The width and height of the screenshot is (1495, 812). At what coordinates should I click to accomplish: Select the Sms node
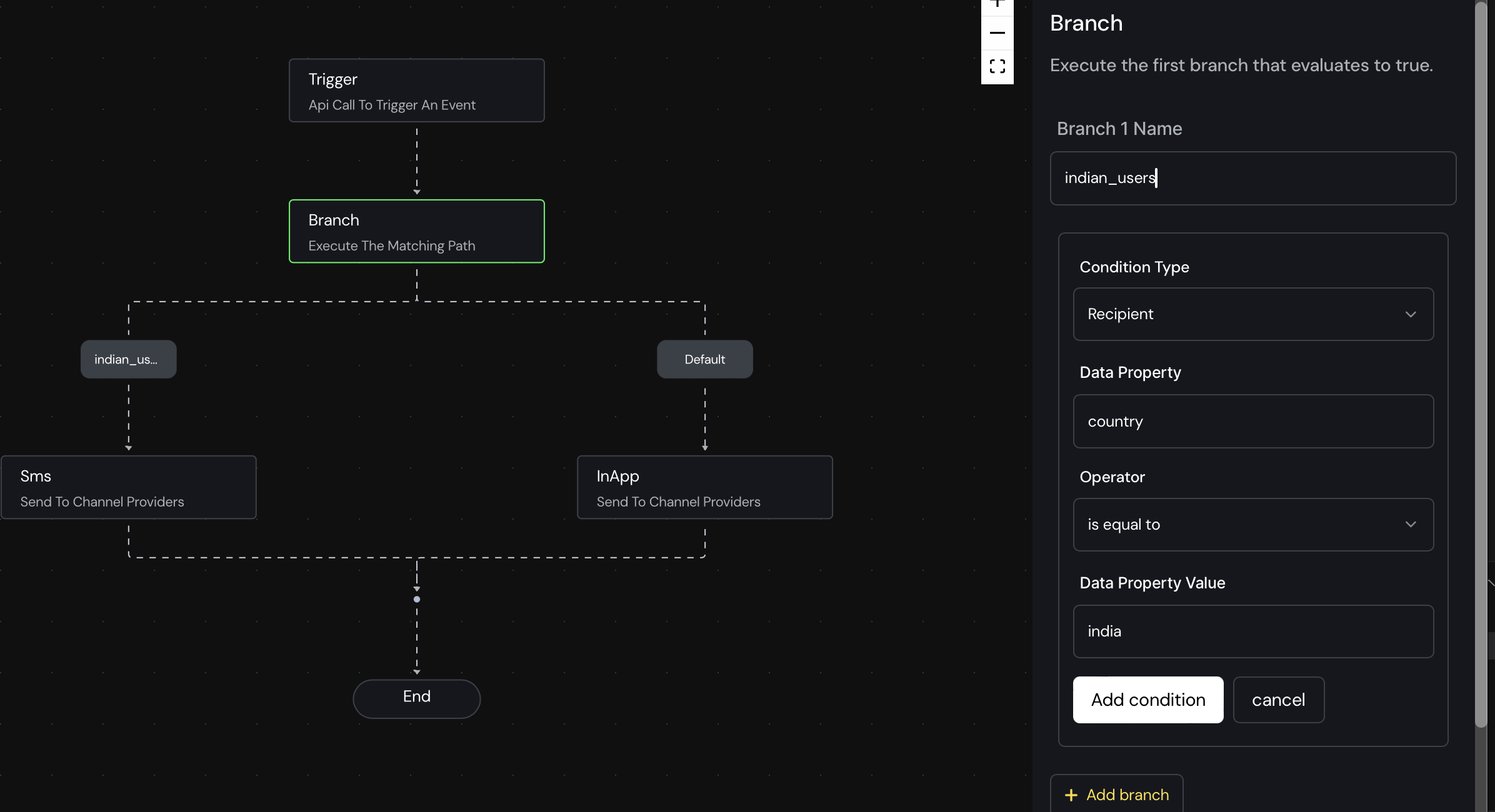129,487
